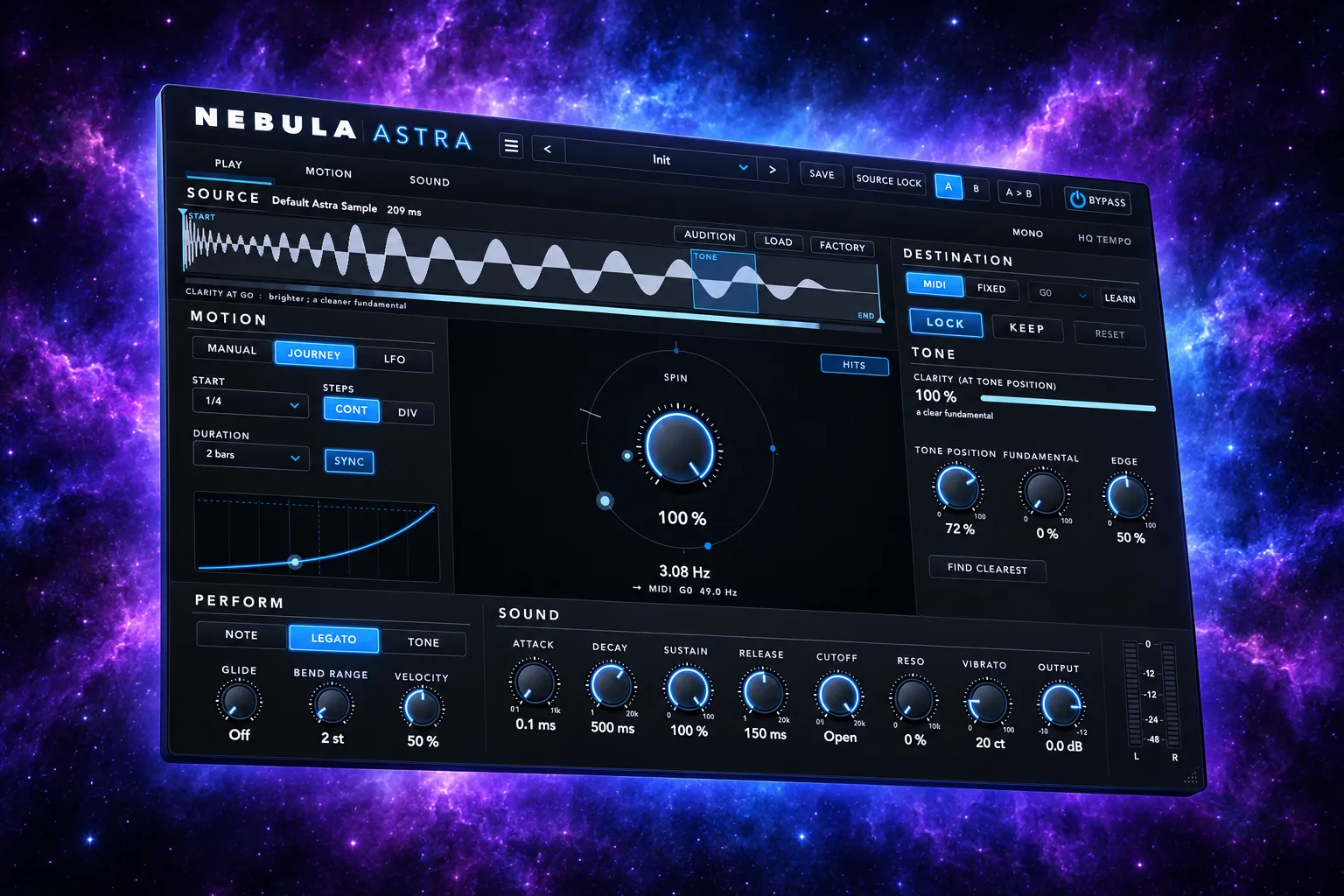Open the G0 note dropdown
Screen dimensions: 1344x896
point(1060,294)
